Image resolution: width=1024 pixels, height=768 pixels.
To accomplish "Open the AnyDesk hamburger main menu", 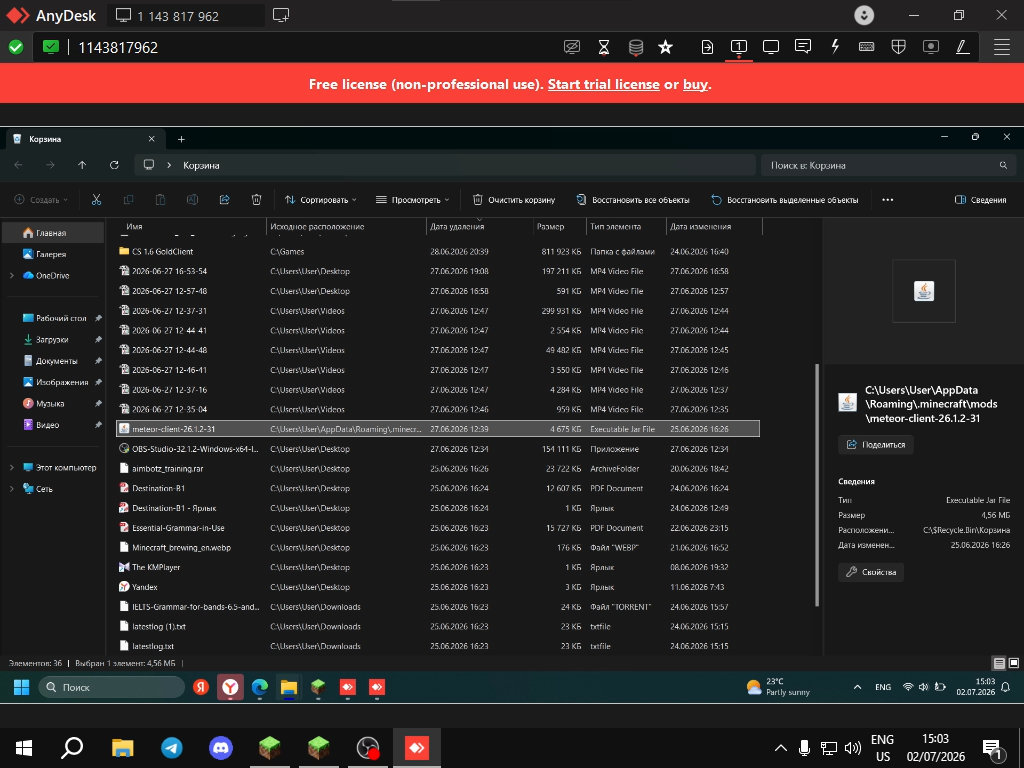I will pyautogui.click(x=1002, y=47).
